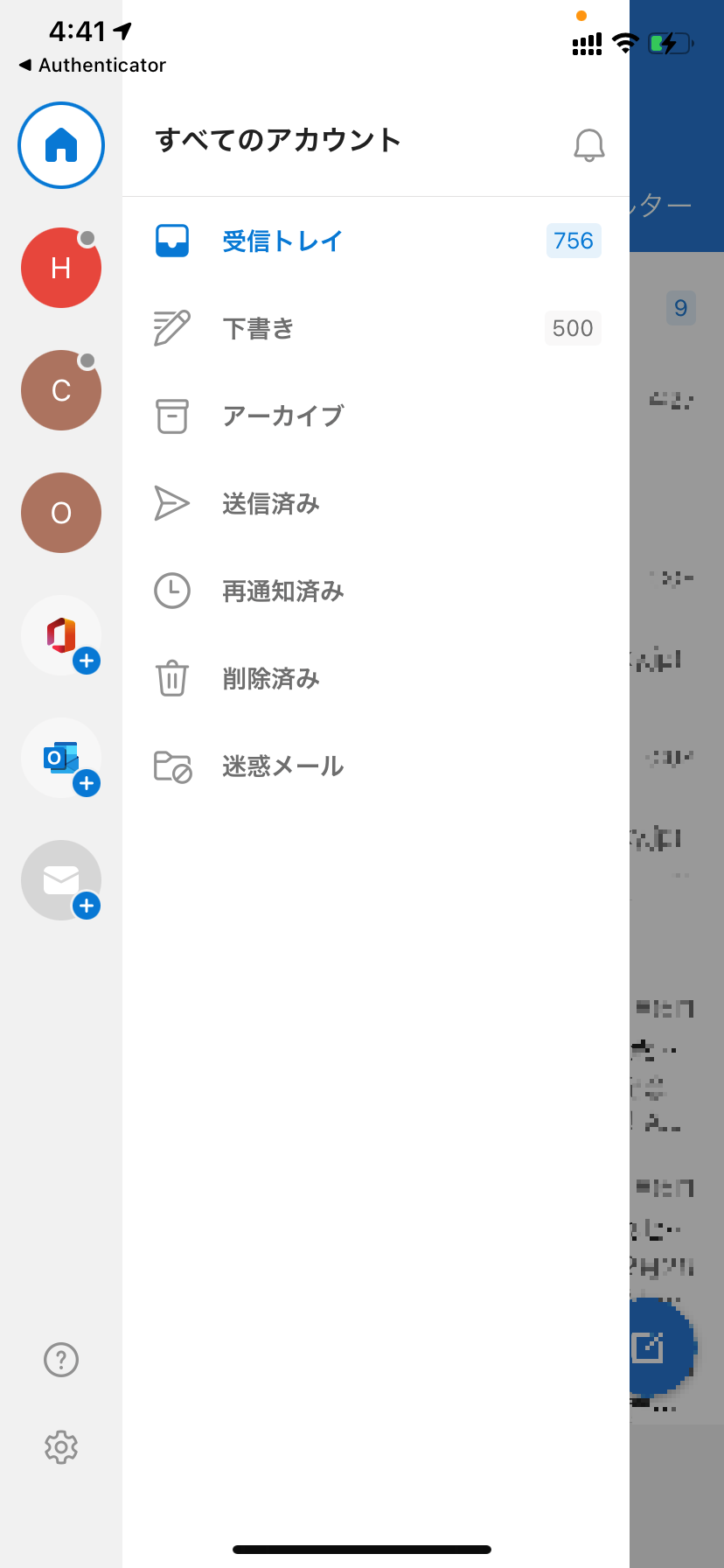The image size is (724, 1568).
Task: Open the 削除済み deleted folder
Action: [x=376, y=678]
